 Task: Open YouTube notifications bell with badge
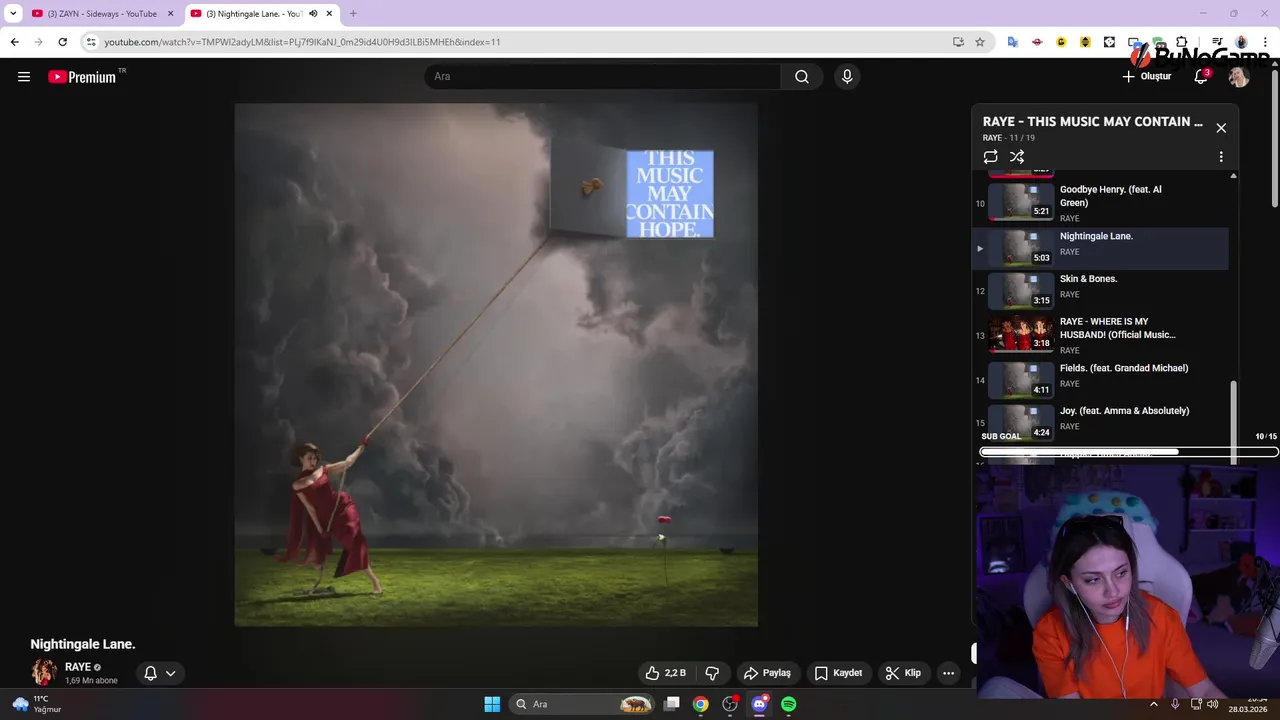tap(1201, 77)
